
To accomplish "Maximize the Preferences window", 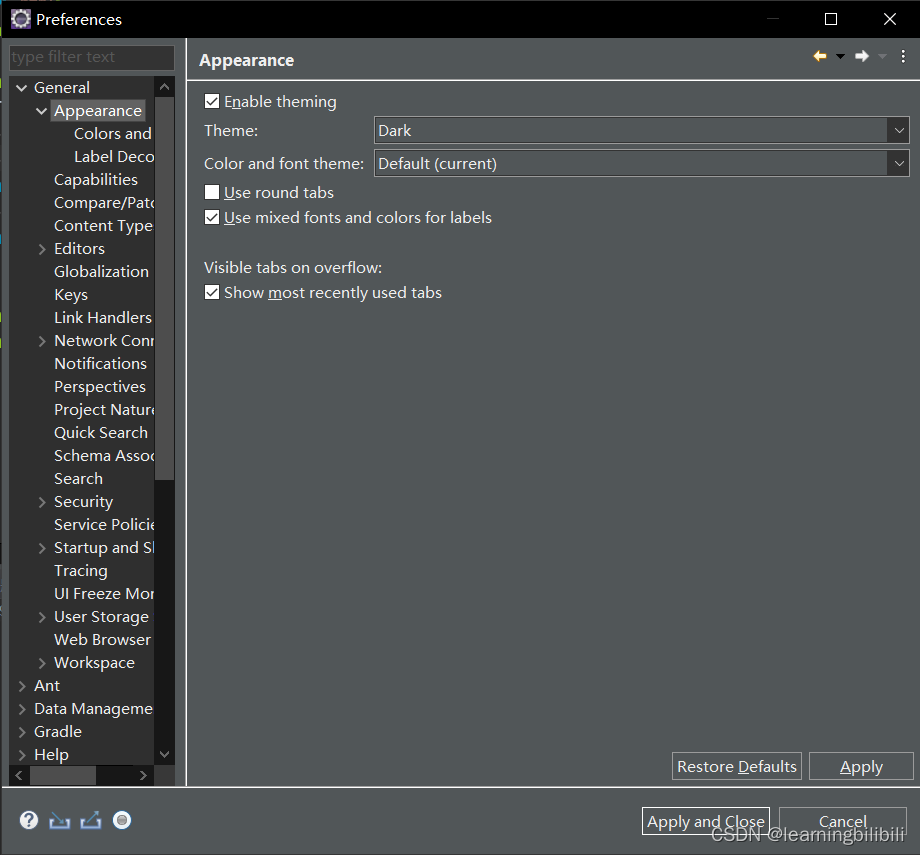I will (831, 19).
